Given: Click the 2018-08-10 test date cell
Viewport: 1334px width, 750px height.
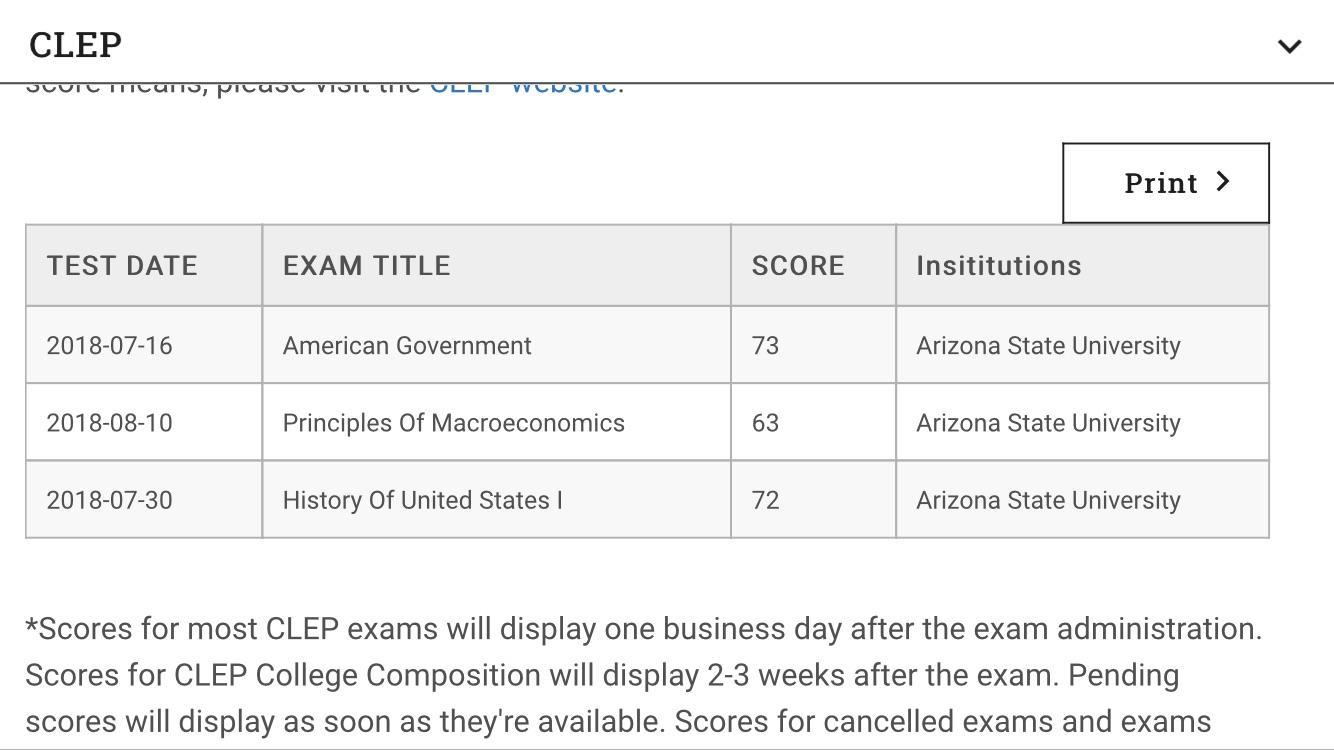Looking at the screenshot, I should pos(110,422).
